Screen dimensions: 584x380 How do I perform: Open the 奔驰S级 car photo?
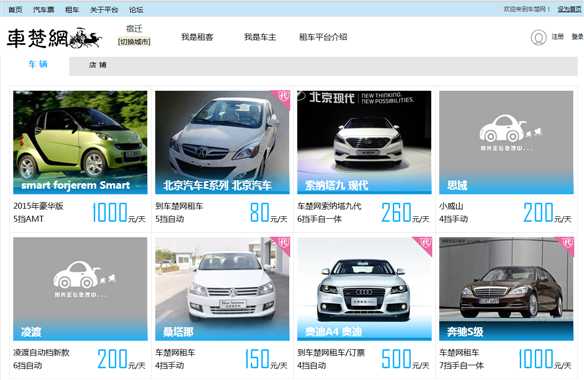pos(506,289)
